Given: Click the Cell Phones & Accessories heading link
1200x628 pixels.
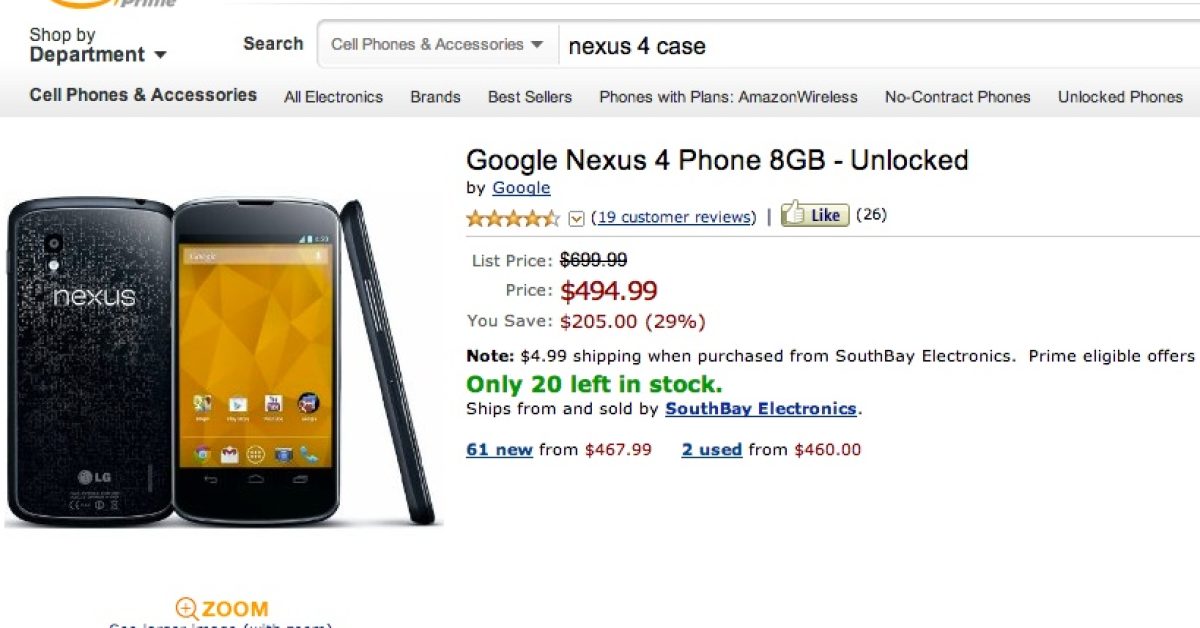Looking at the screenshot, I should pos(143,95).
